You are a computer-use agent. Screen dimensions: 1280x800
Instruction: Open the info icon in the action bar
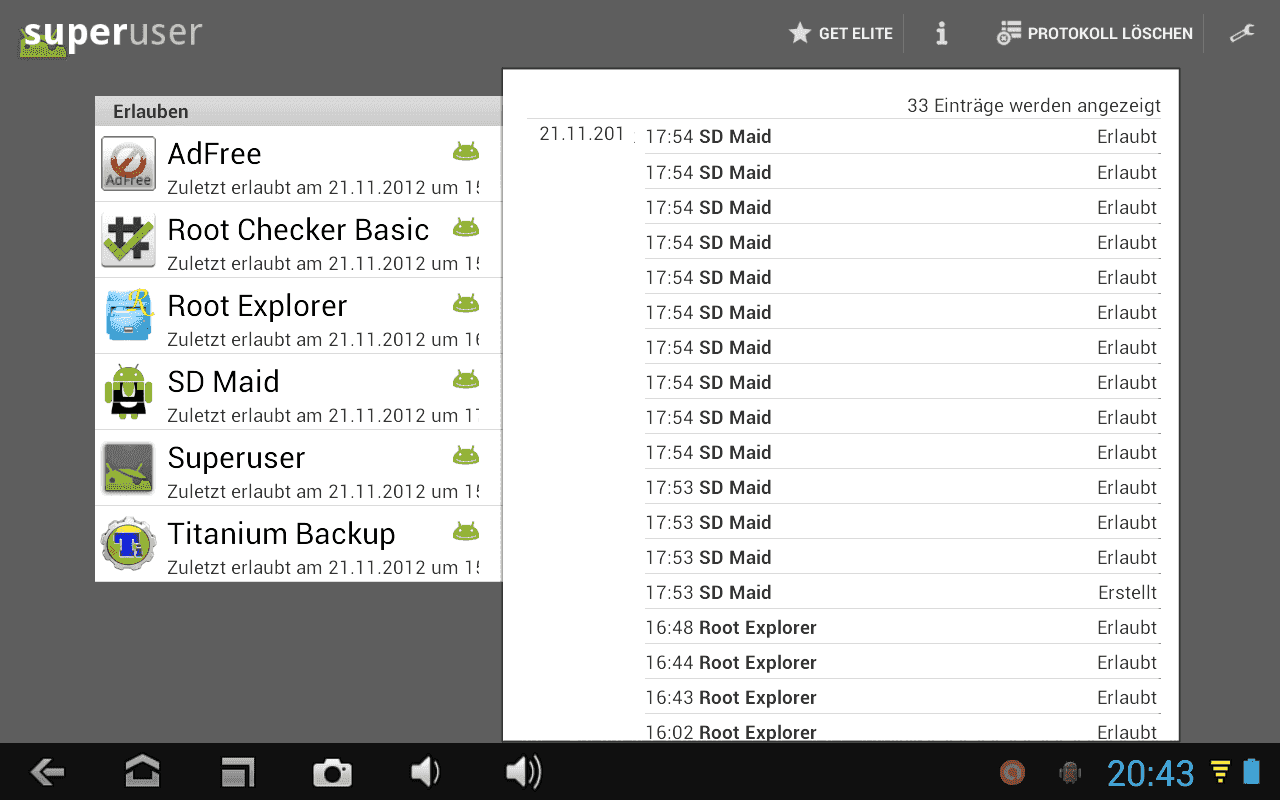941,34
